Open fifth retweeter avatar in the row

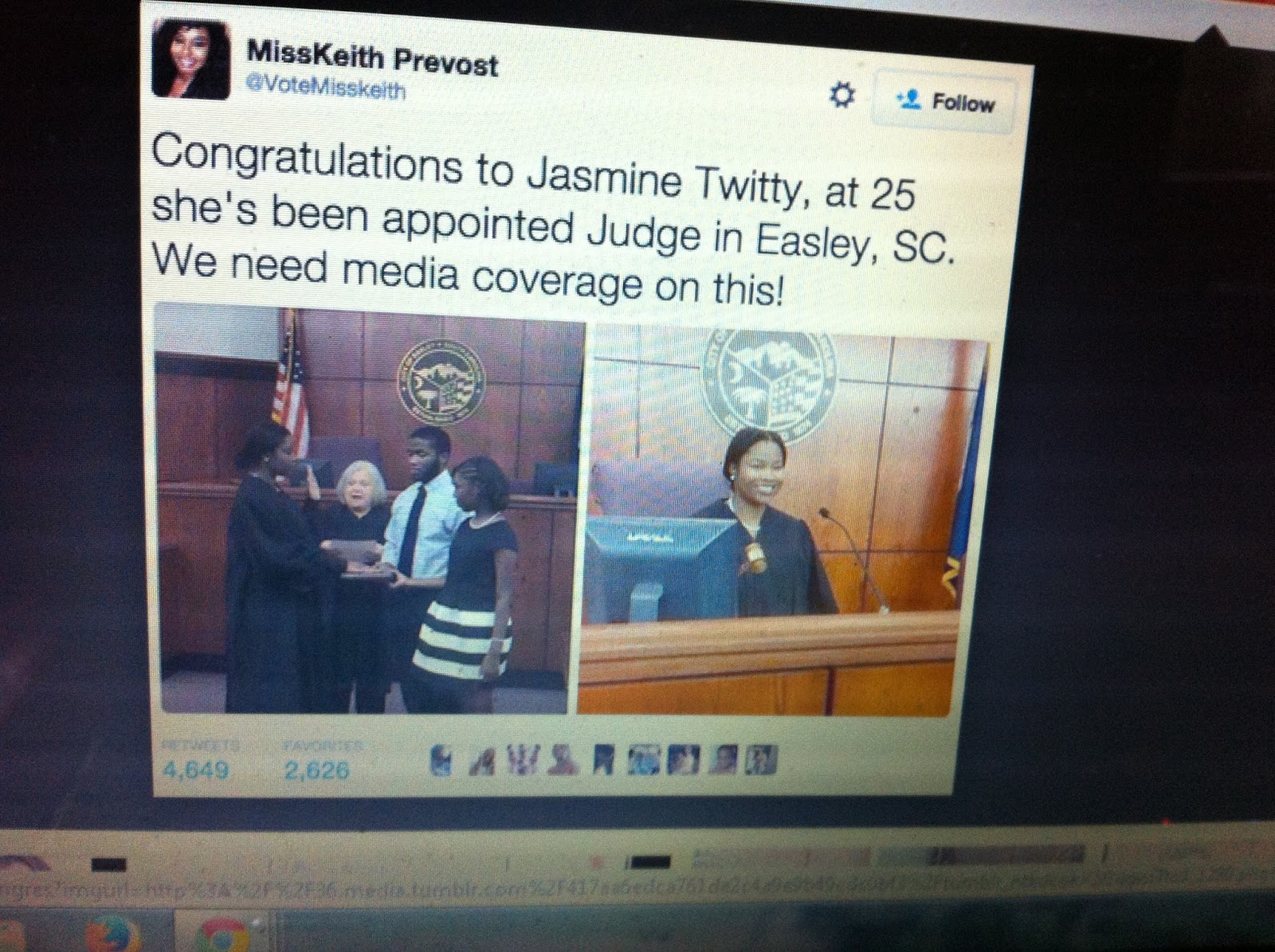click(603, 759)
